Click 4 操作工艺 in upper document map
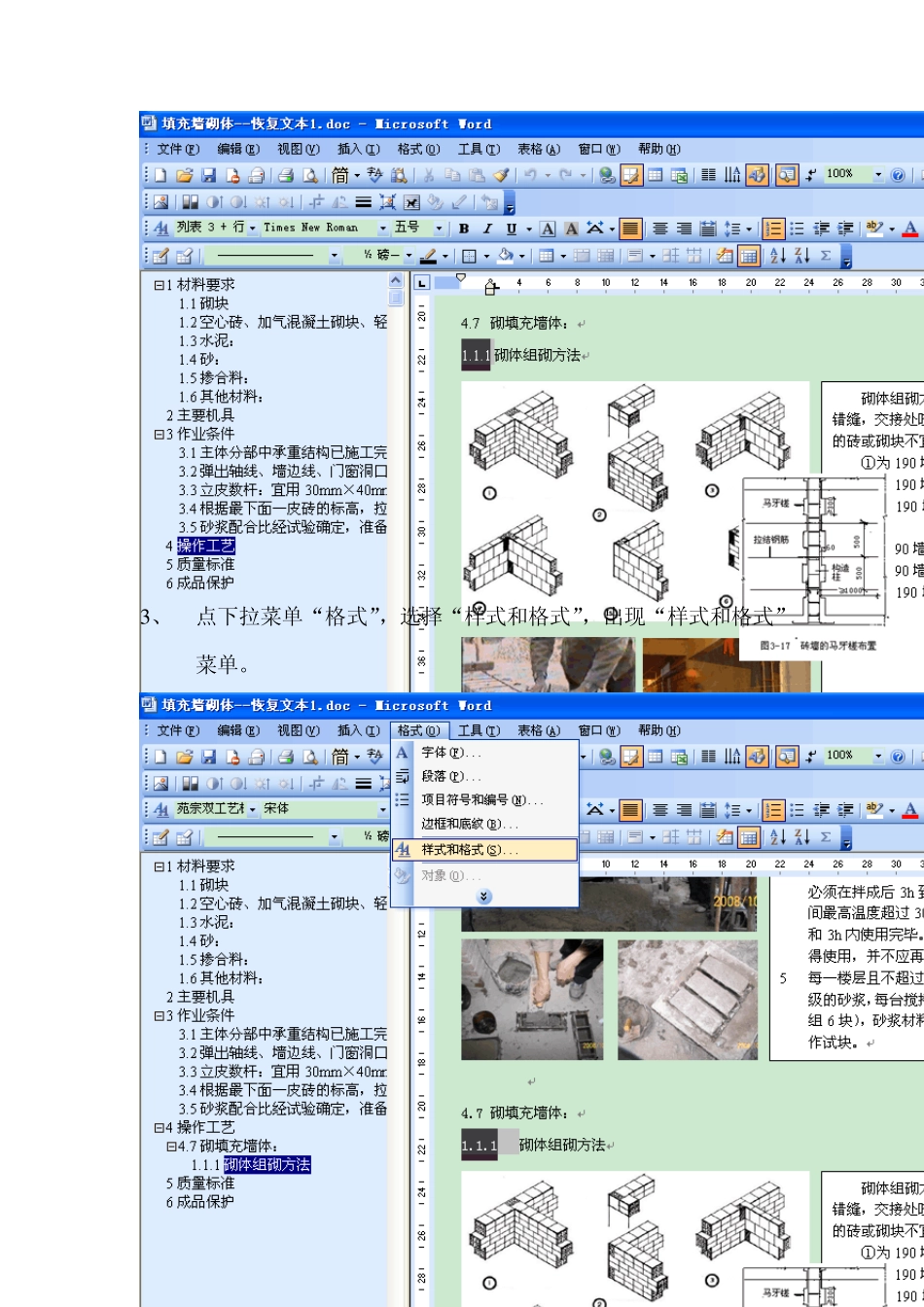 (x=200, y=547)
